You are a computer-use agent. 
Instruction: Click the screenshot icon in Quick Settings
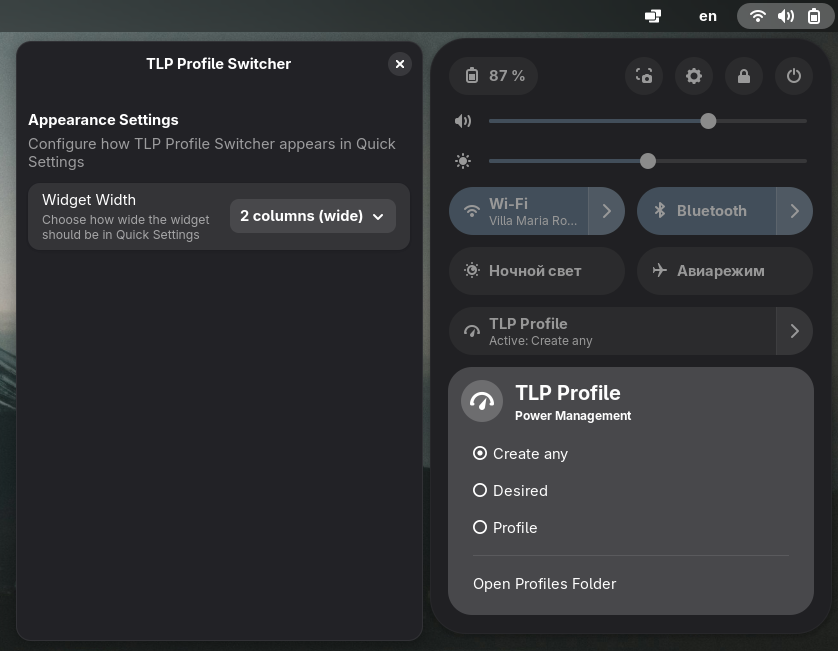(644, 76)
